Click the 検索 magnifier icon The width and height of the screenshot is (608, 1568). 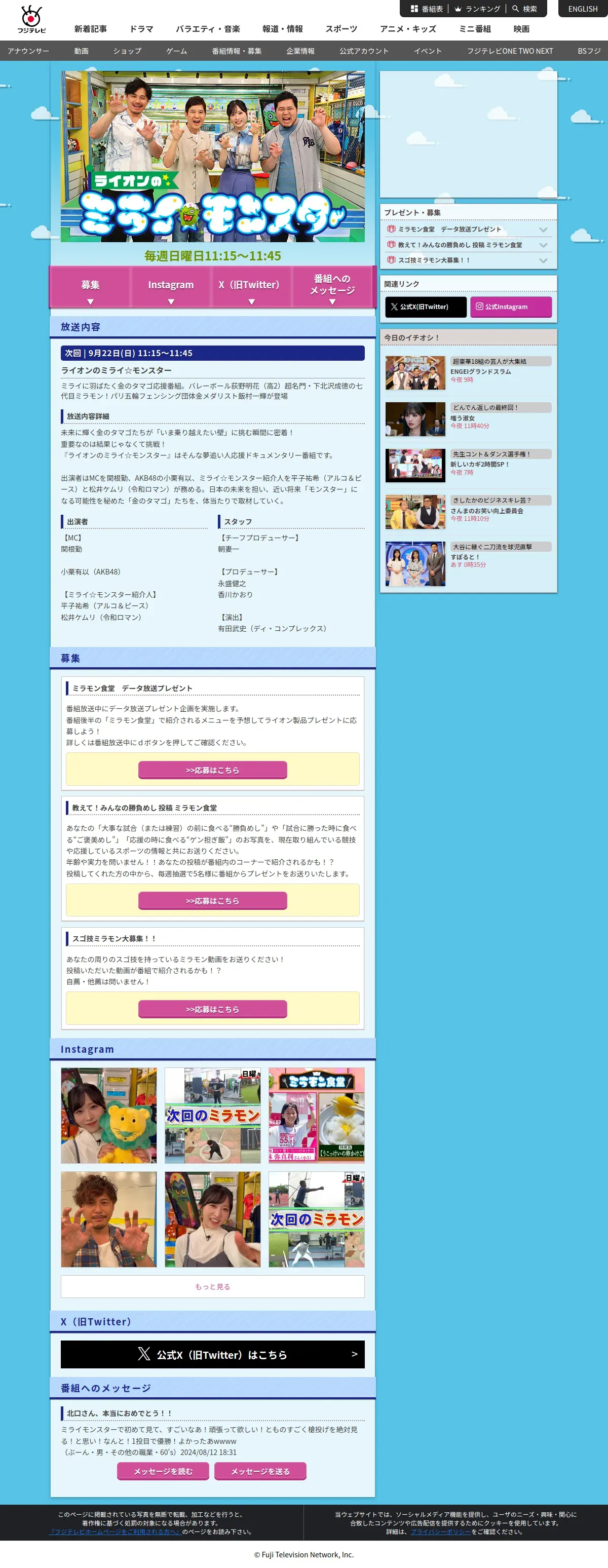515,9
